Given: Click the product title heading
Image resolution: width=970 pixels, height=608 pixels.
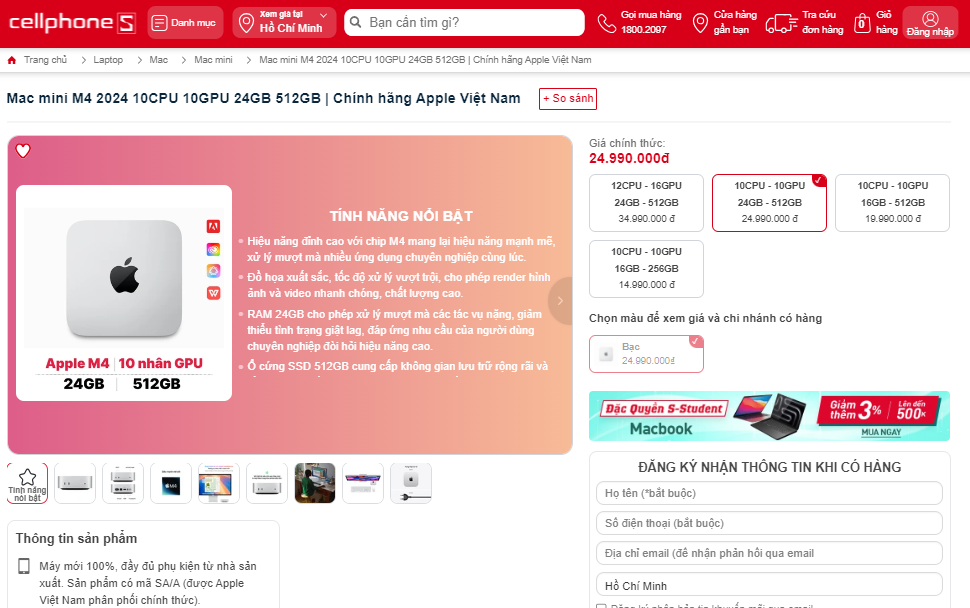Looking at the screenshot, I should [264, 98].
